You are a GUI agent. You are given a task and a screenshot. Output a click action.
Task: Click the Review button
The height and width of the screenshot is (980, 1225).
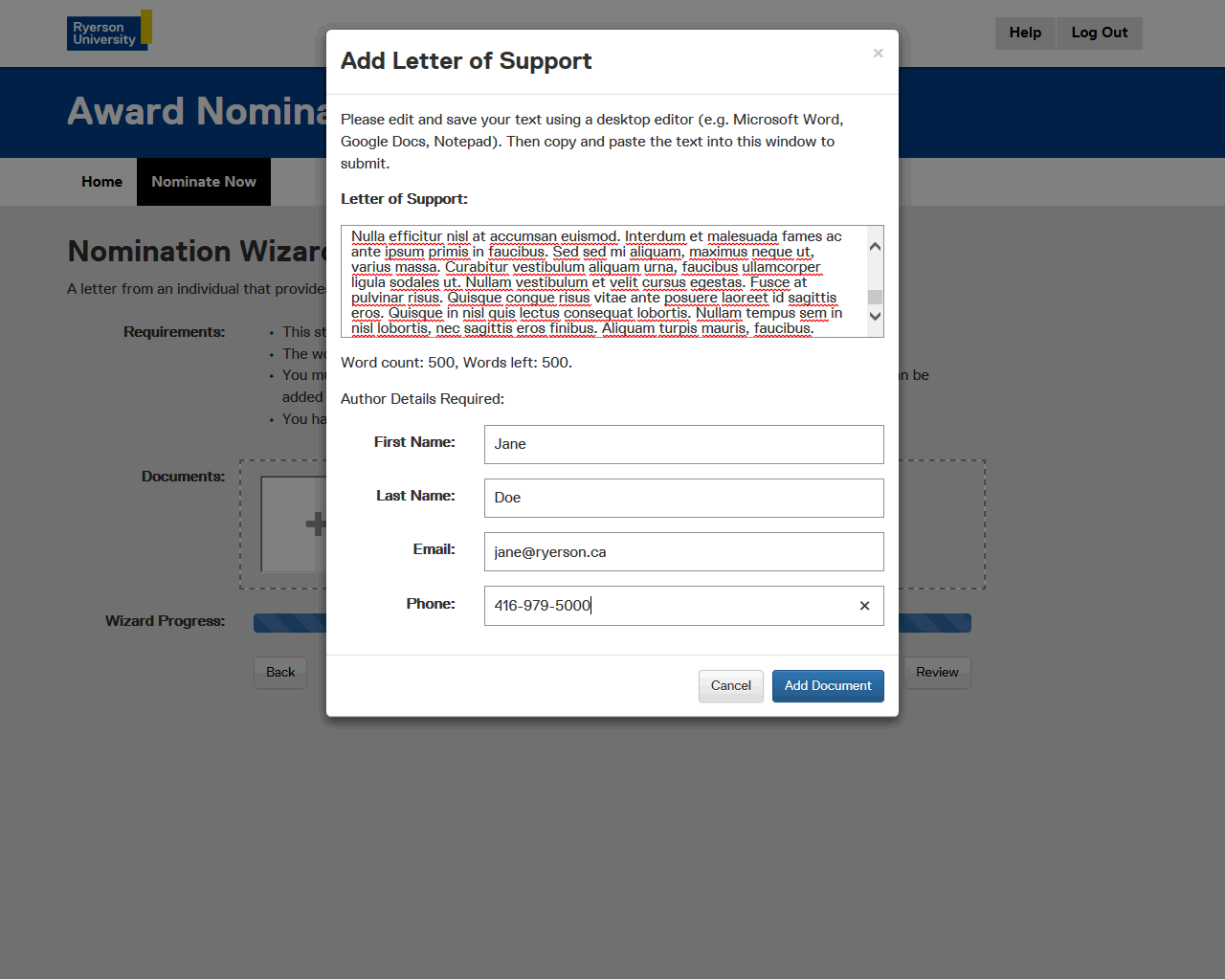point(936,673)
